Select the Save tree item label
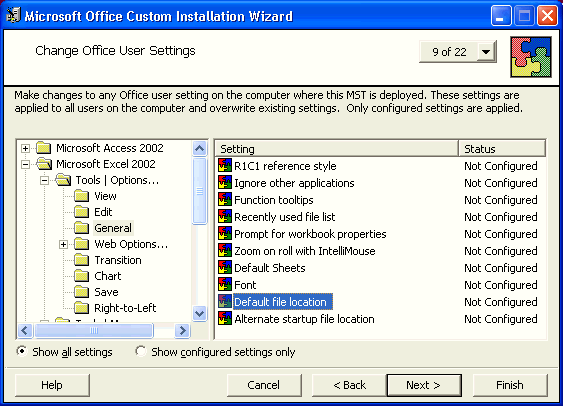This screenshot has height=406, width=563. (106, 292)
